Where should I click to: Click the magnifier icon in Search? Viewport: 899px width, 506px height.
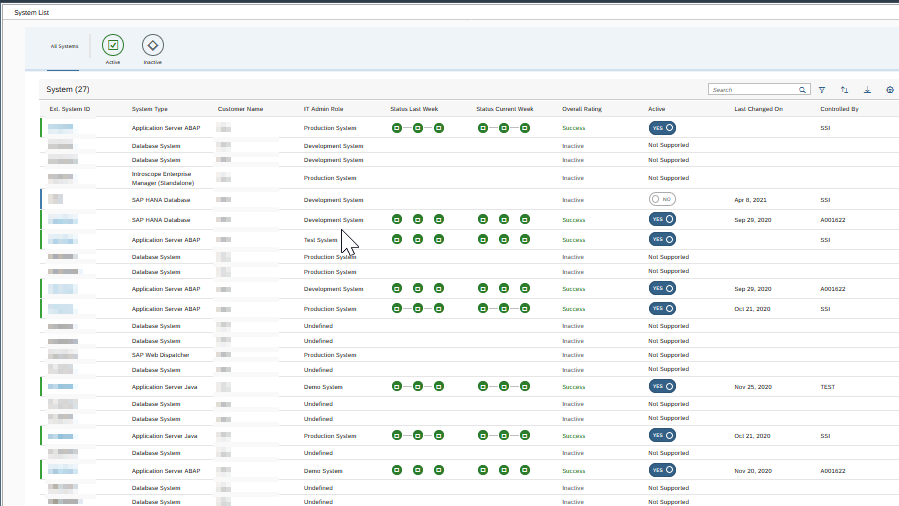tap(802, 90)
